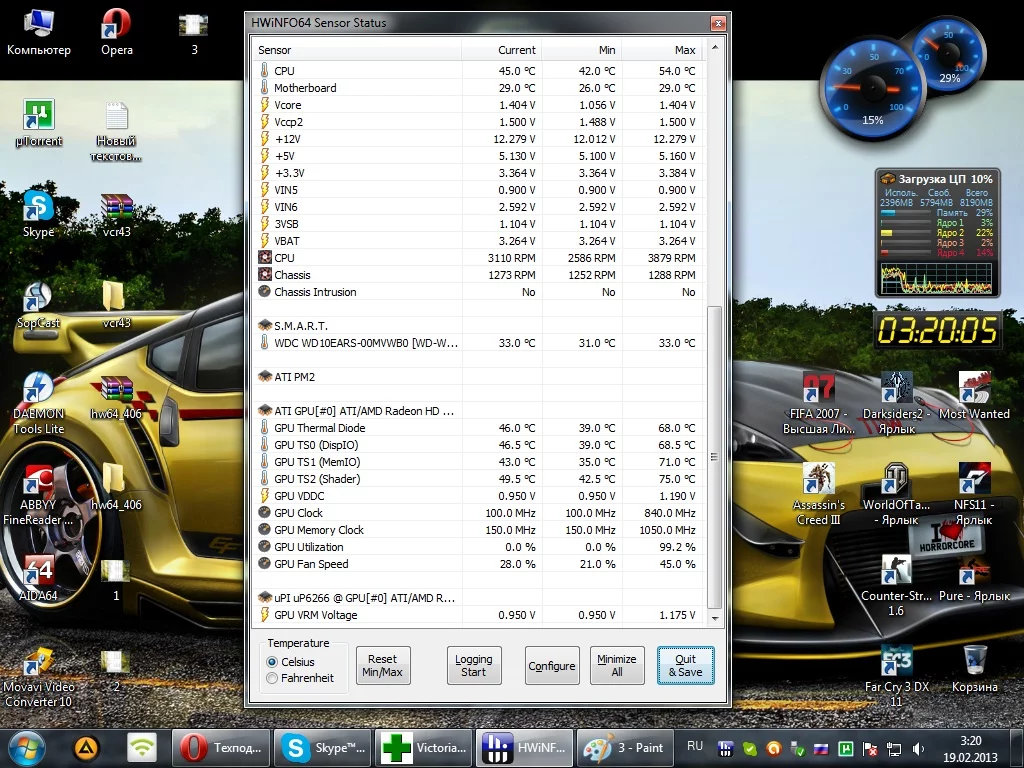Launch the Assassin's Creed III shortcut
The height and width of the screenshot is (768, 1024).
818,494
